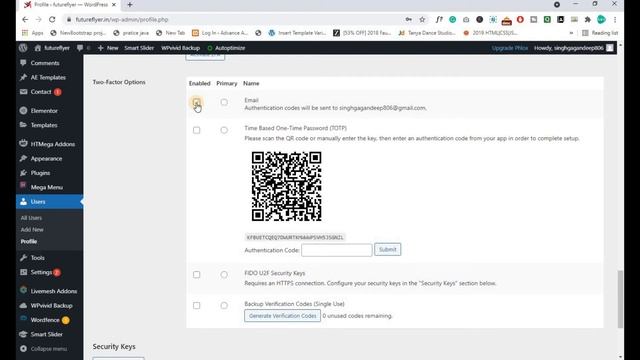Open WPvivid Backup in admin bar

pyautogui.click(x=180, y=48)
